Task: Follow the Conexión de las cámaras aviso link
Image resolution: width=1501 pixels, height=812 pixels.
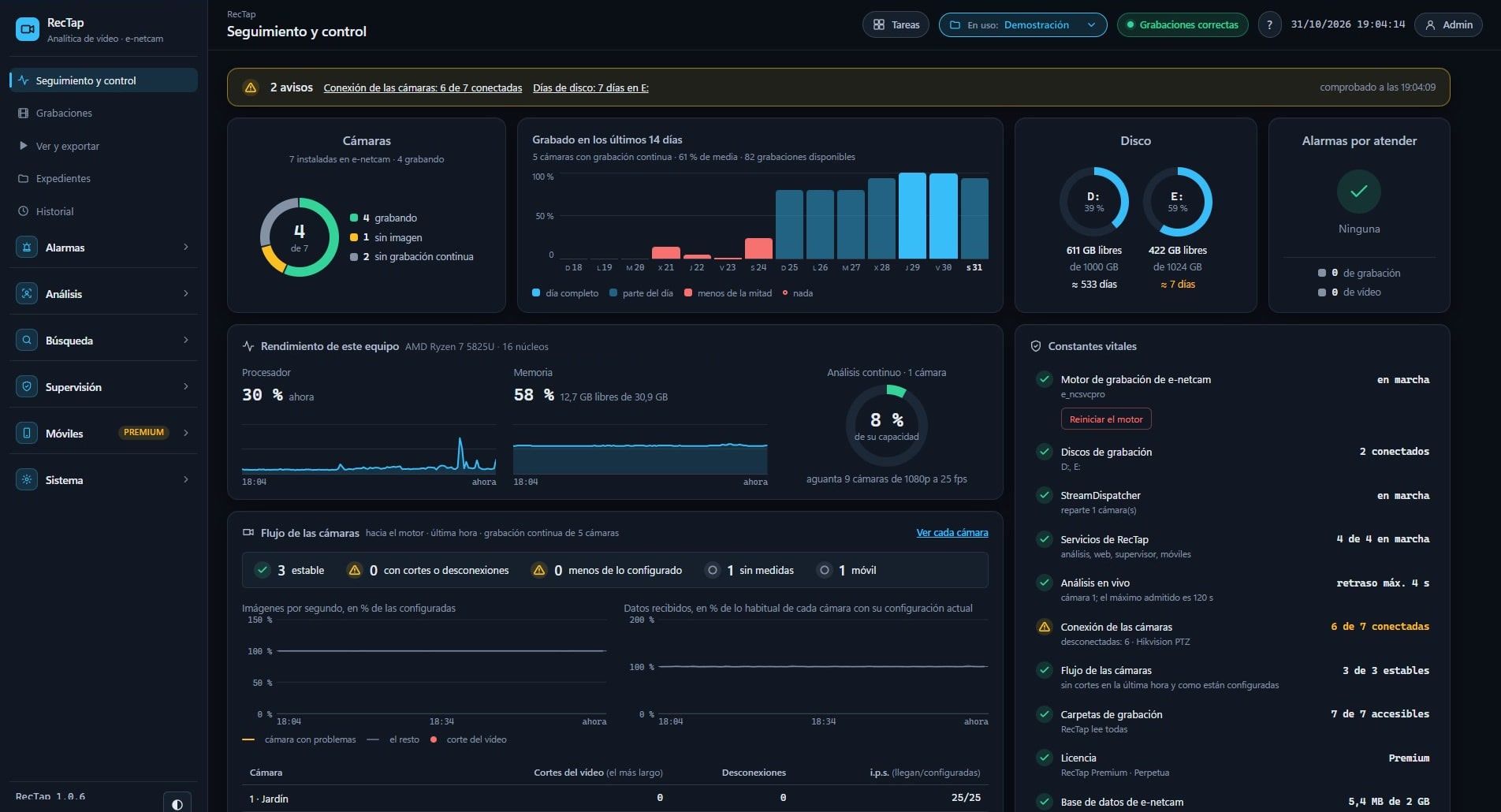Action: pyautogui.click(x=423, y=88)
